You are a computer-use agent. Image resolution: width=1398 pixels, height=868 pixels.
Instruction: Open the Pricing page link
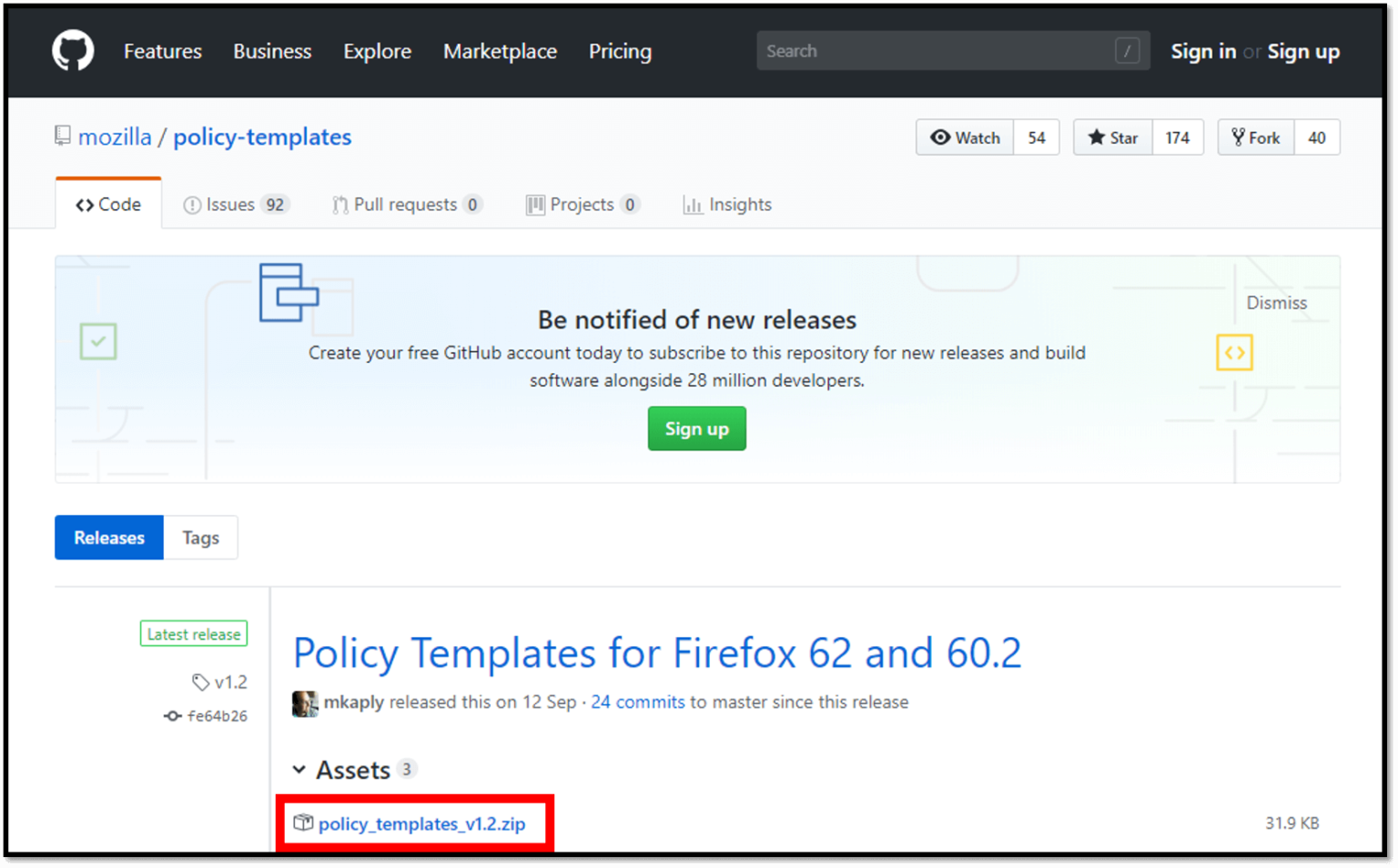pos(620,52)
